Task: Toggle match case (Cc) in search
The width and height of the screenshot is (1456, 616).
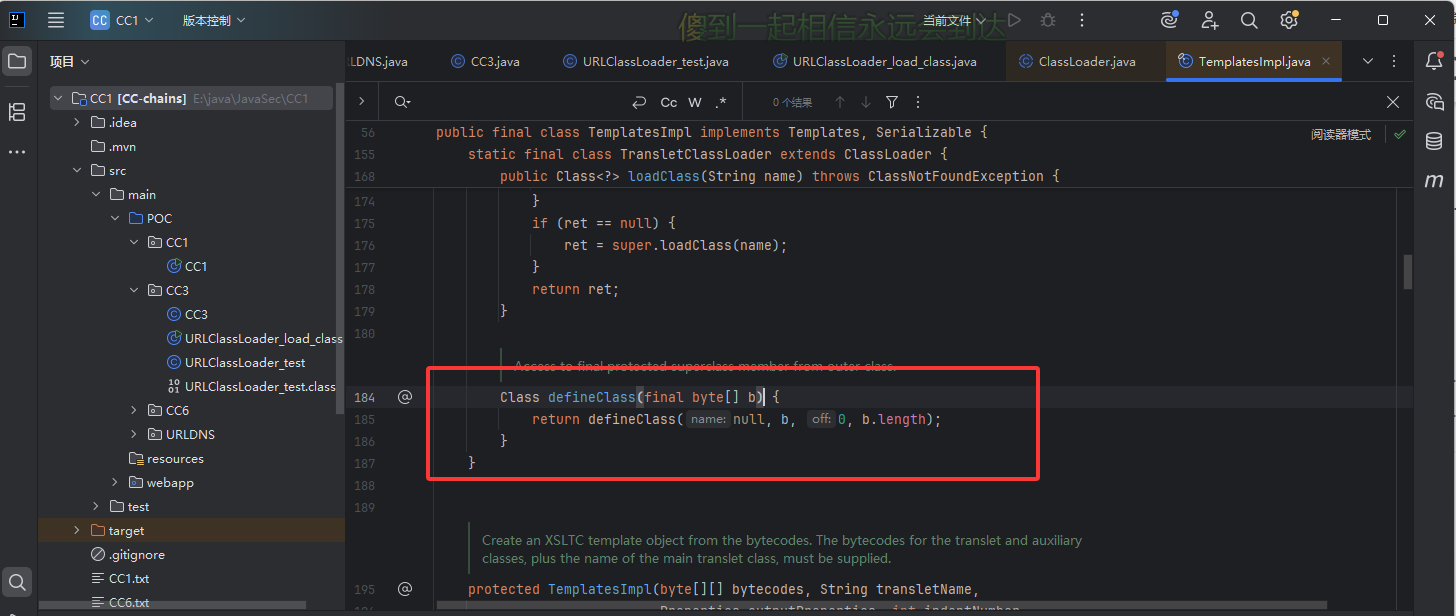Action: pos(669,102)
